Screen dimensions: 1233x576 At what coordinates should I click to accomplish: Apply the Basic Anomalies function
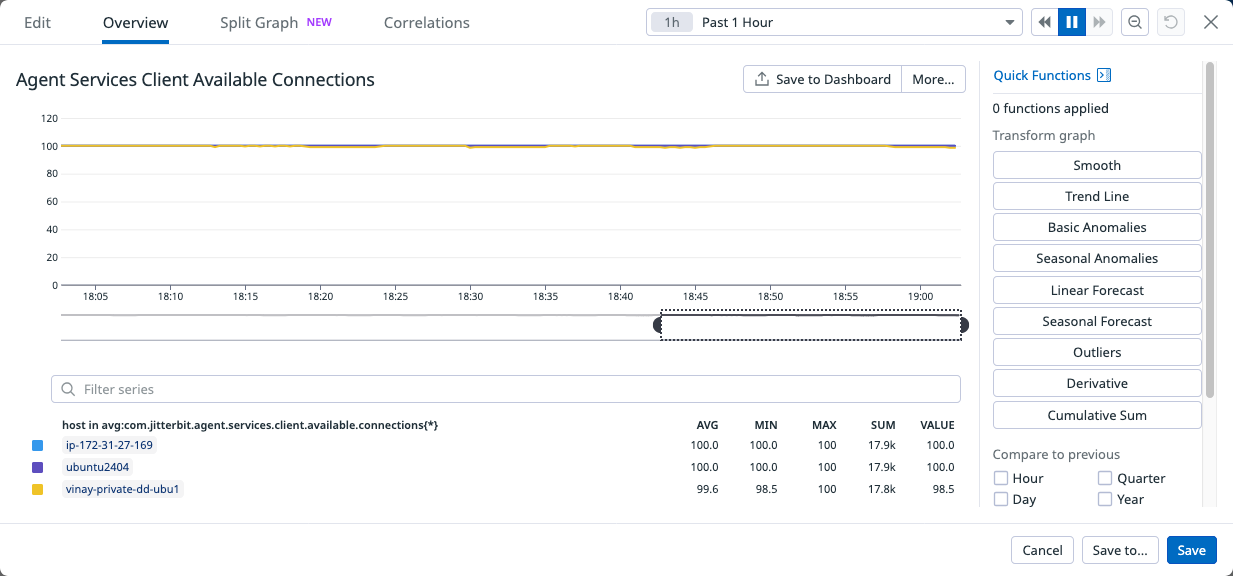tap(1097, 228)
